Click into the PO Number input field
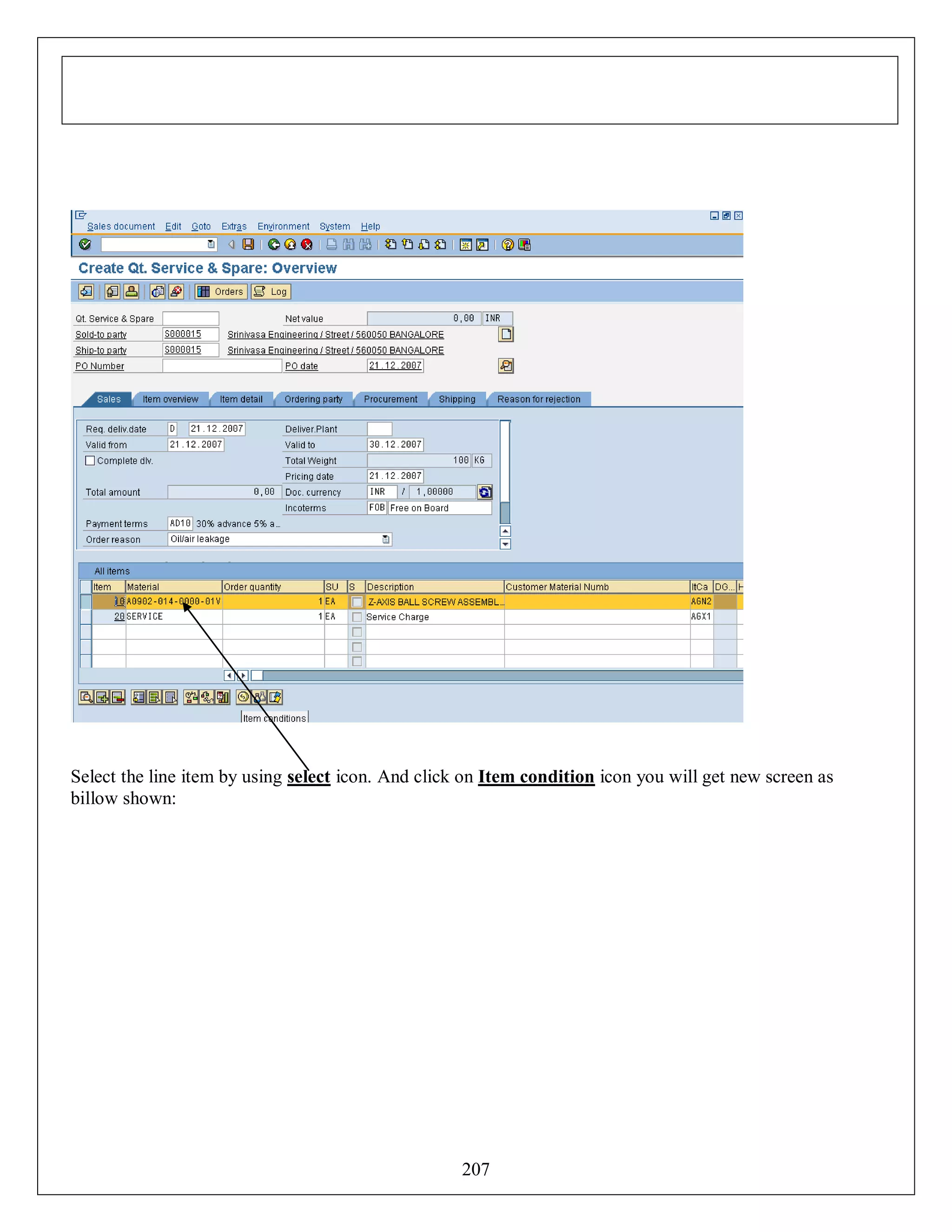Image resolution: width=952 pixels, height=1232 pixels. pyautogui.click(x=222, y=366)
